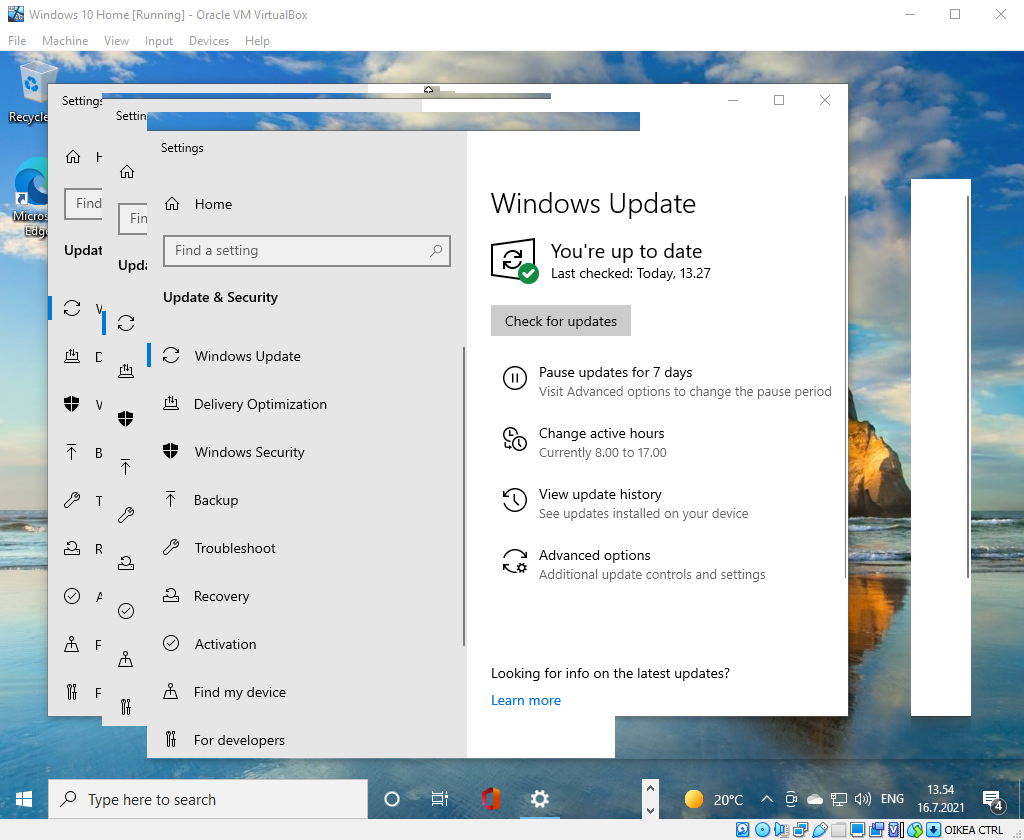Open network status tray icon

point(839,799)
